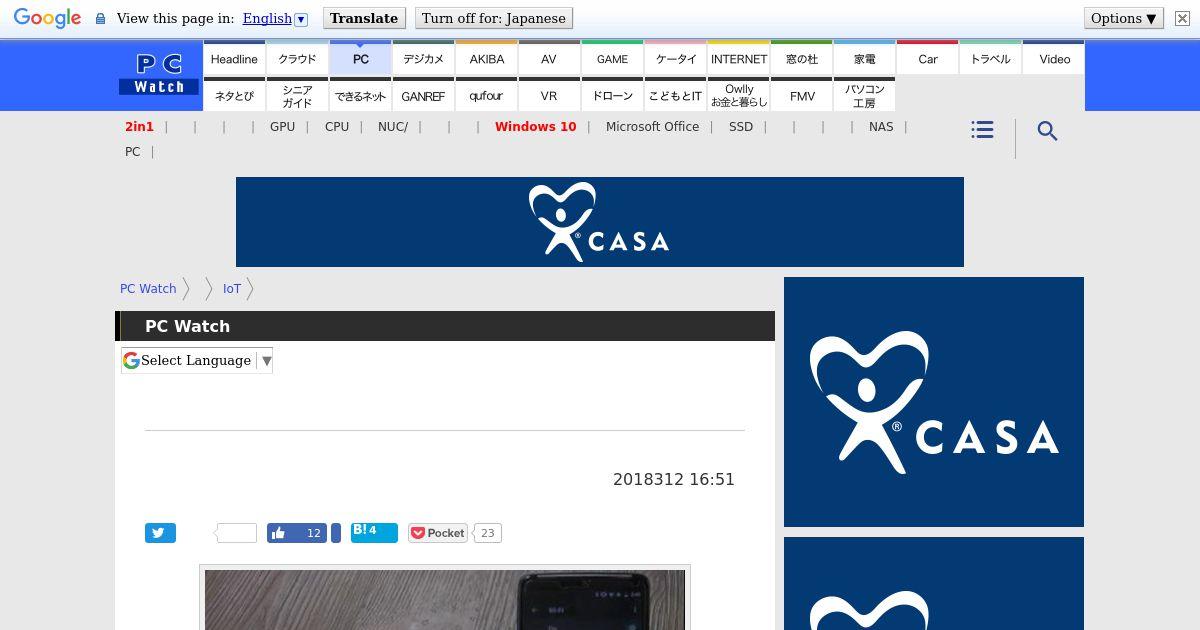
Task: Open the AV tab
Action: [549, 58]
